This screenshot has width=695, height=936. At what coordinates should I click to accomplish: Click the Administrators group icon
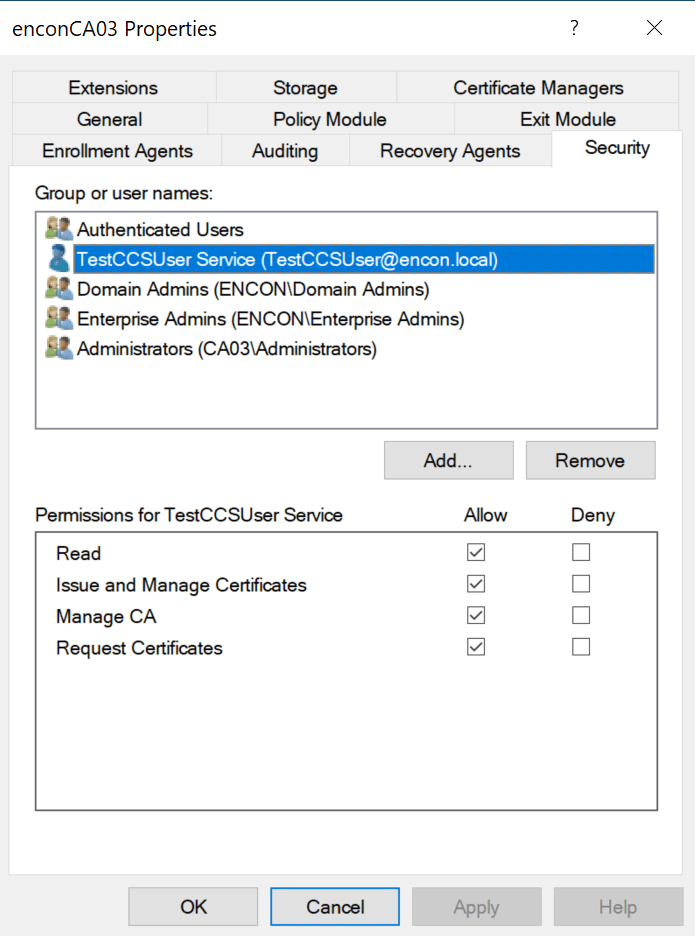59,349
